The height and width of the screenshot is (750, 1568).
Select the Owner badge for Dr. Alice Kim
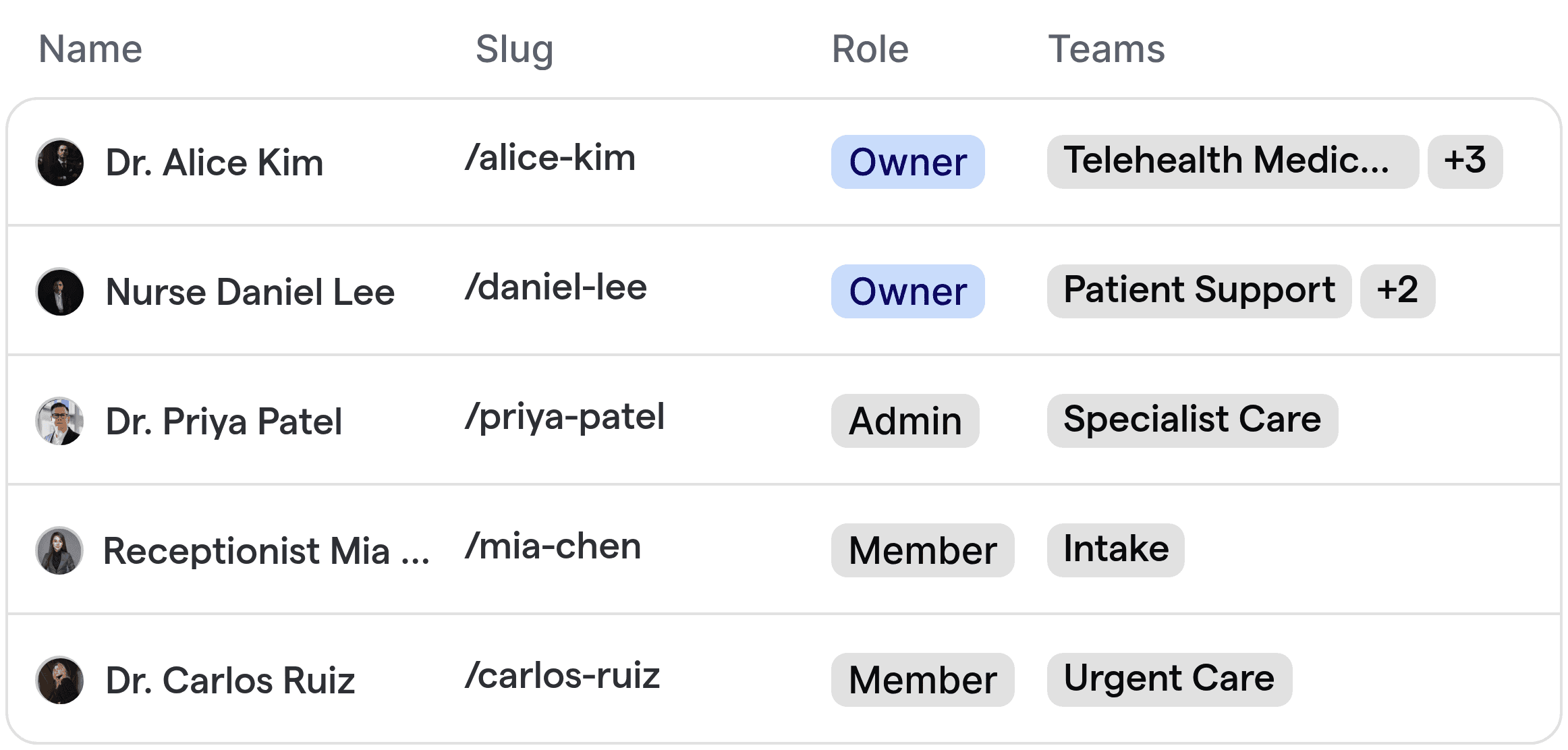[x=907, y=162]
